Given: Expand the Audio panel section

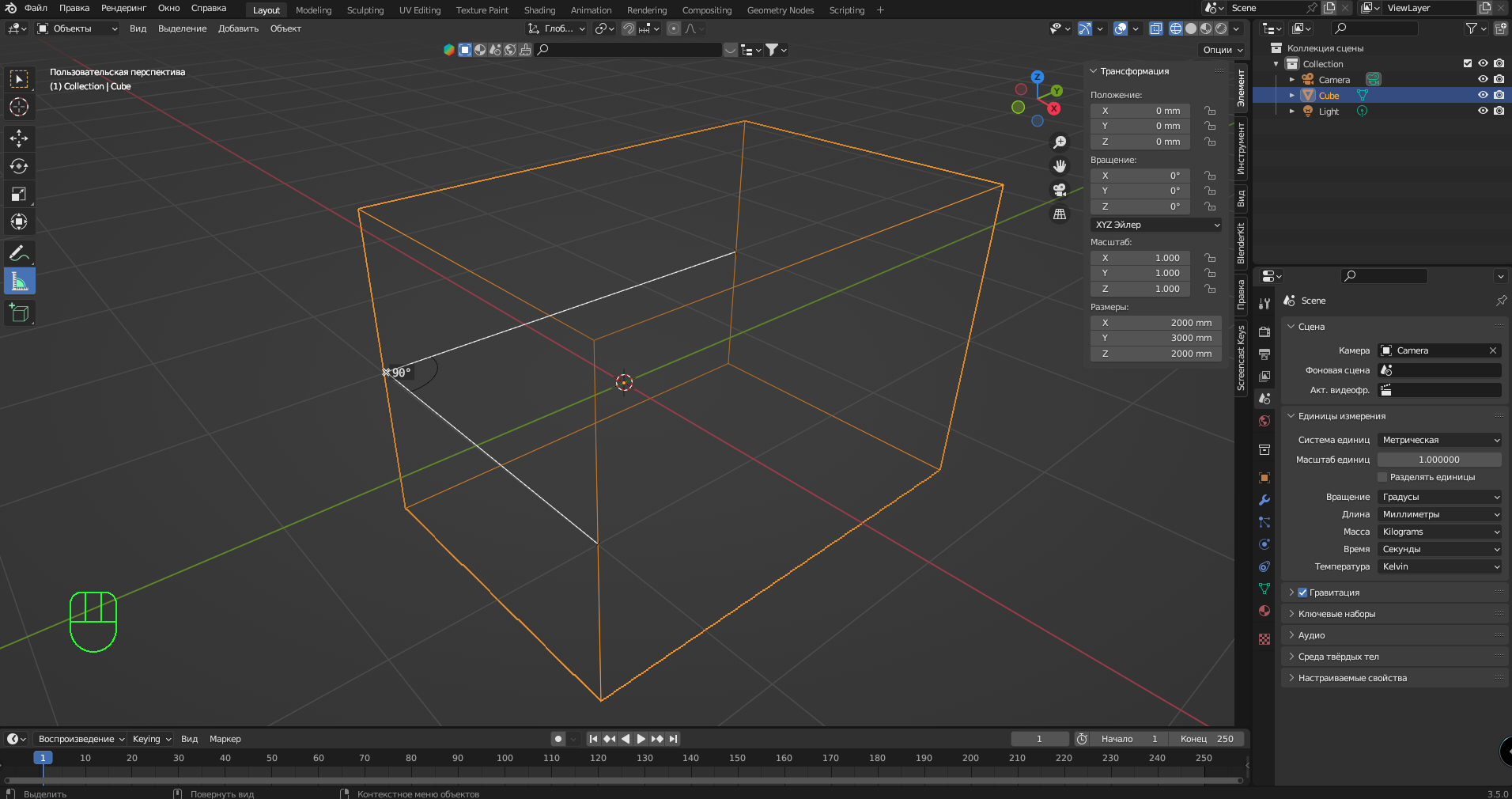Looking at the screenshot, I should [x=1311, y=635].
